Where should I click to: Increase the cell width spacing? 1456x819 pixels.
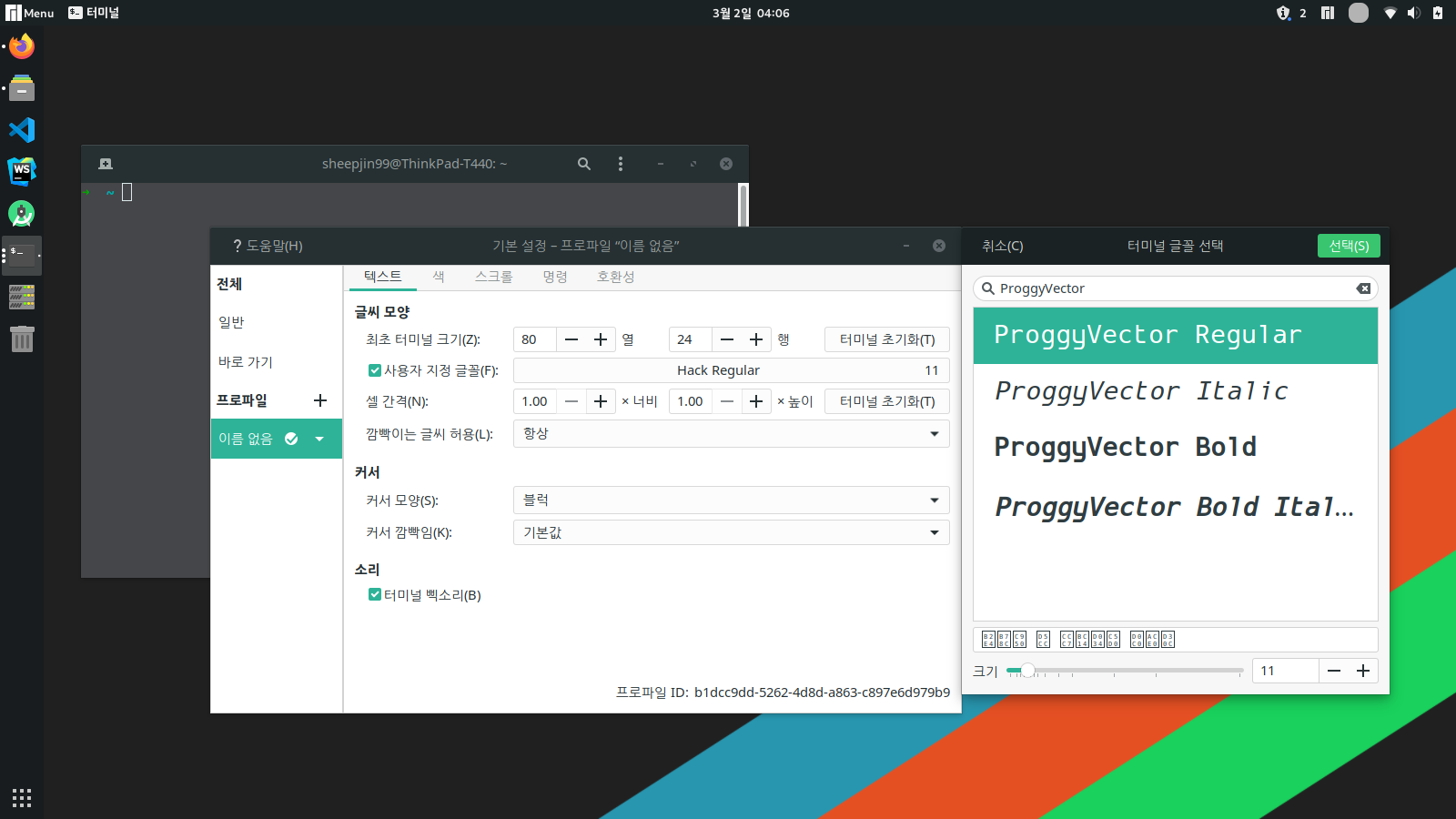pyautogui.click(x=601, y=401)
